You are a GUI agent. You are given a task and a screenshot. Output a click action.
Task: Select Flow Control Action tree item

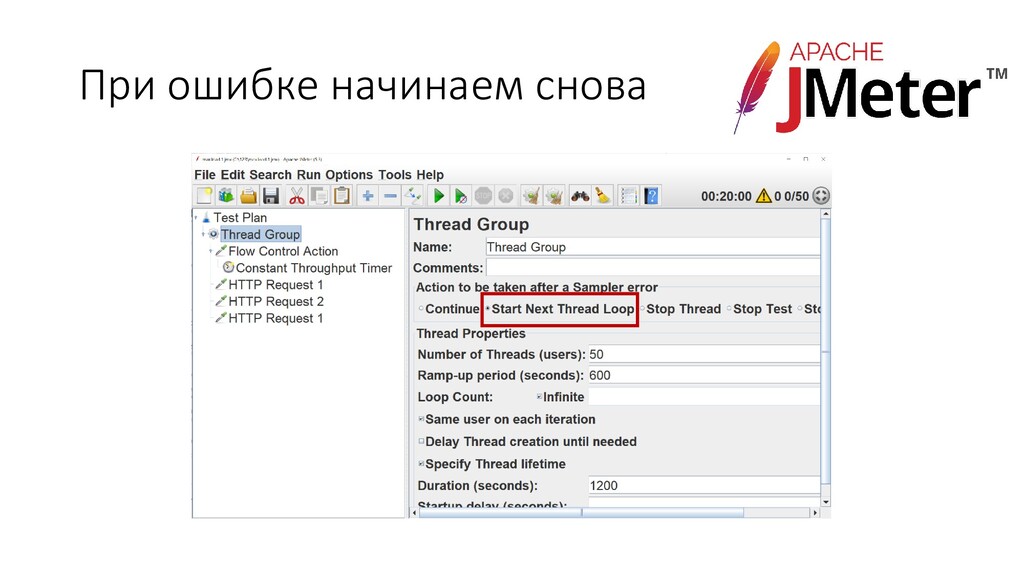tap(283, 251)
